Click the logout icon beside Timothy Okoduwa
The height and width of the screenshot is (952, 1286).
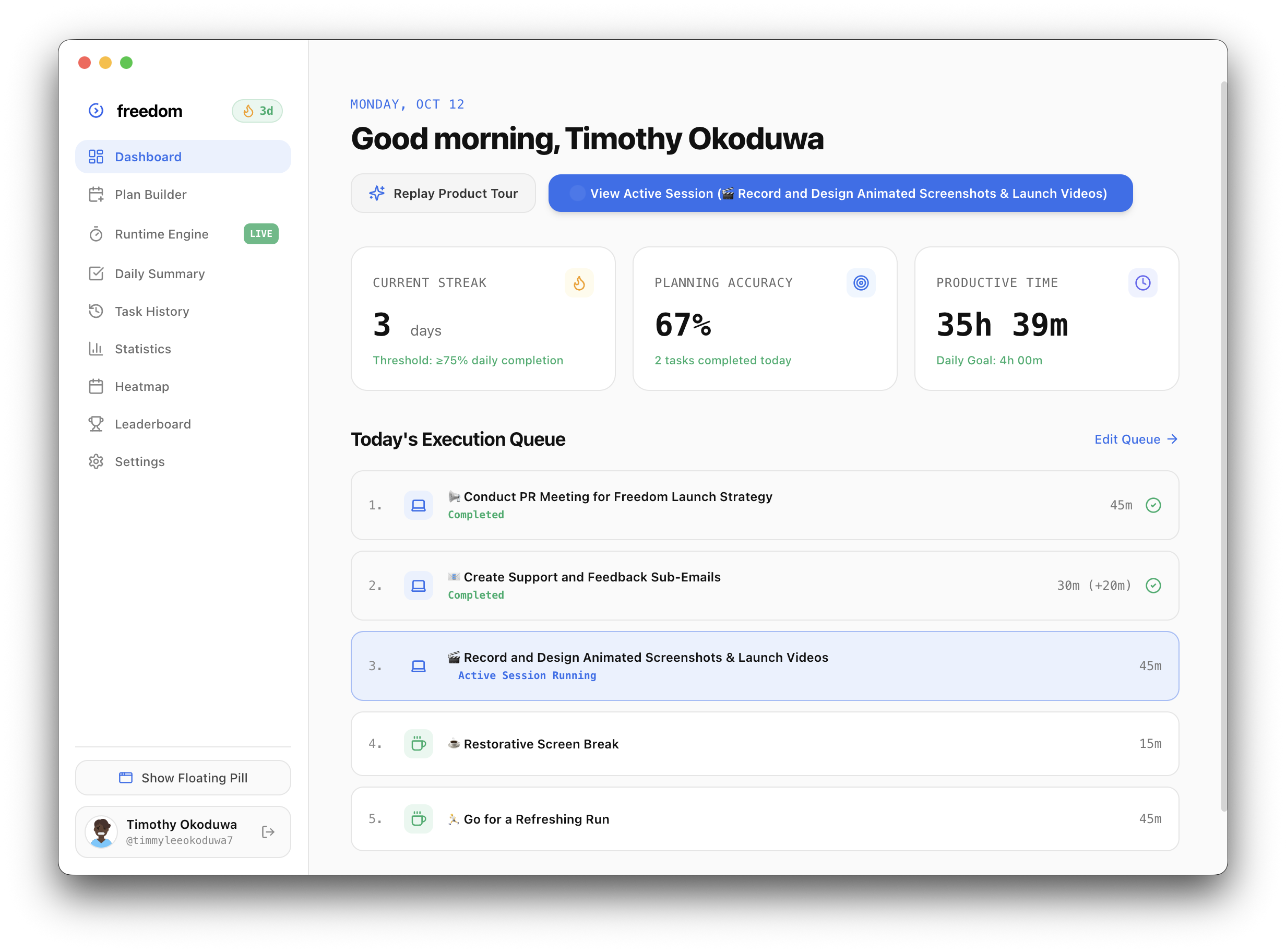pos(268,831)
